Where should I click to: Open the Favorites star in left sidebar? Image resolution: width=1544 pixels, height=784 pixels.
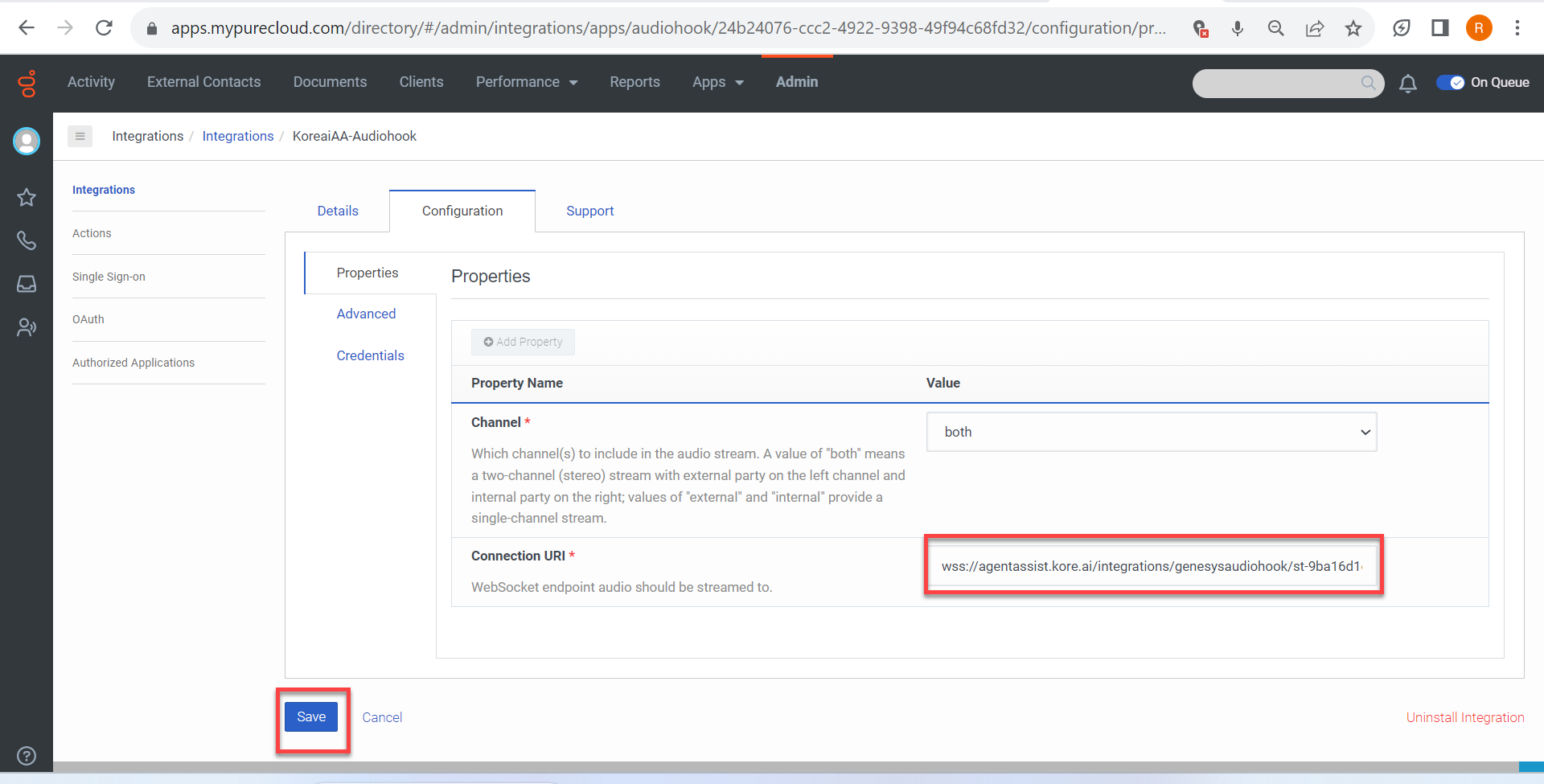pyautogui.click(x=27, y=197)
